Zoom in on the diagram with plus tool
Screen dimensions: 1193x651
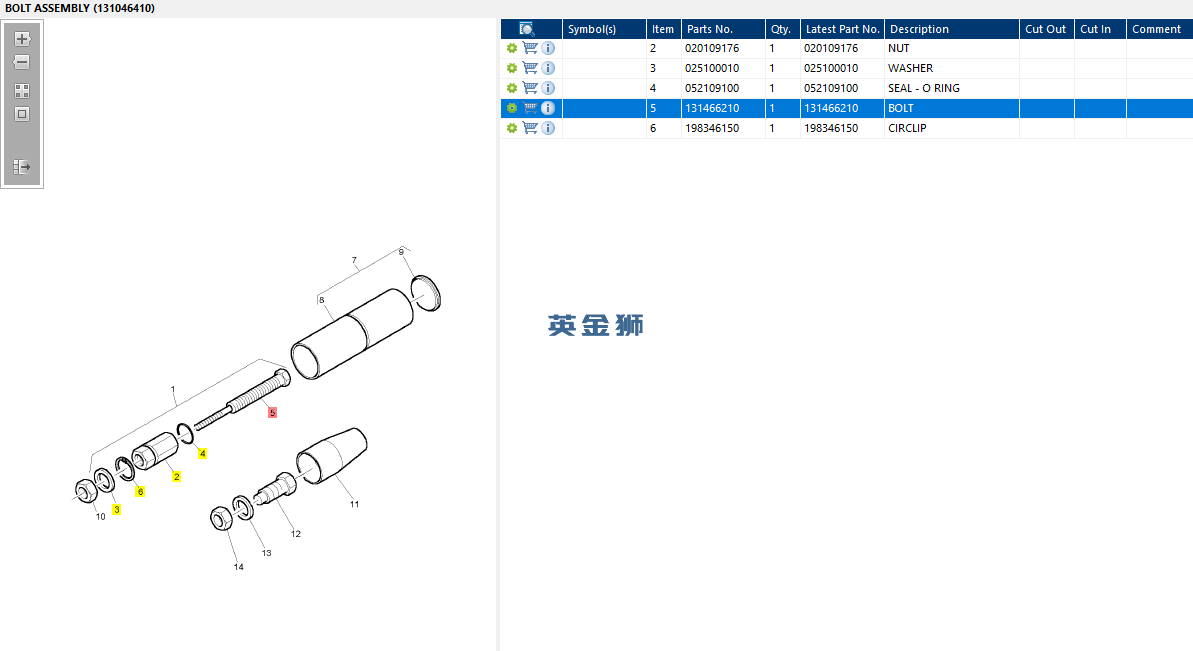22,39
